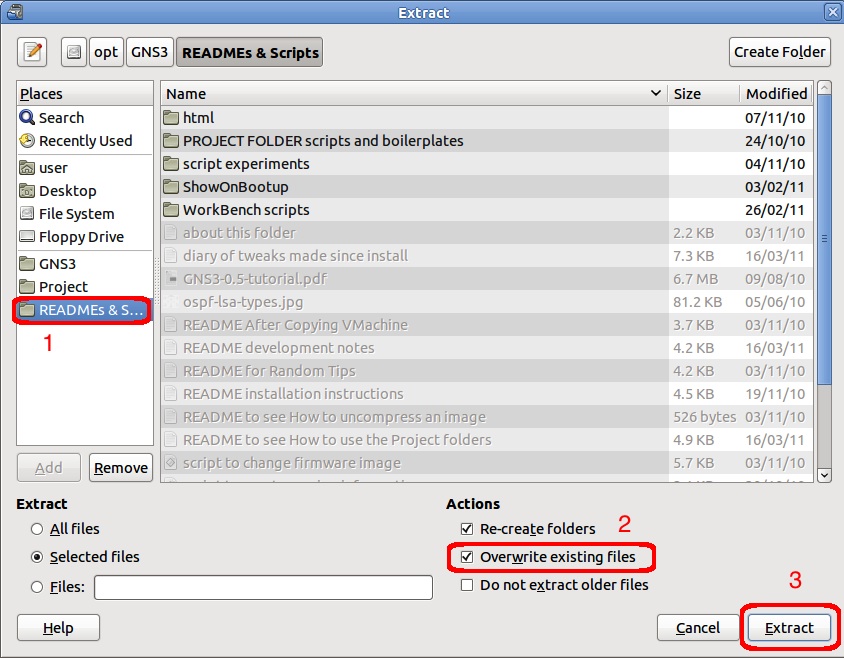The height and width of the screenshot is (658, 844).
Task: Select the All files radio option
Action: click(x=38, y=529)
